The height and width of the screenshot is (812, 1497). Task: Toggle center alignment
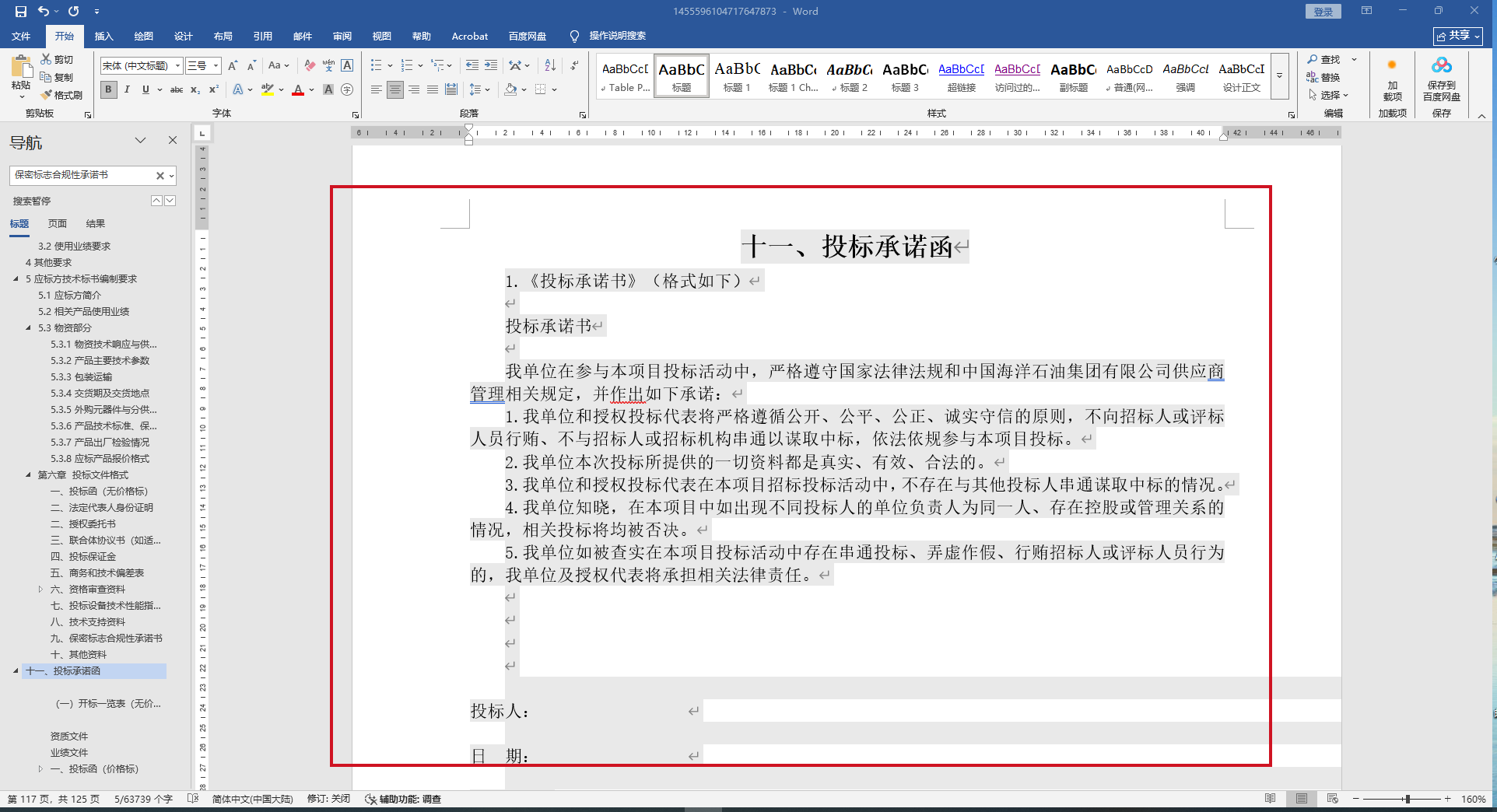[x=395, y=89]
